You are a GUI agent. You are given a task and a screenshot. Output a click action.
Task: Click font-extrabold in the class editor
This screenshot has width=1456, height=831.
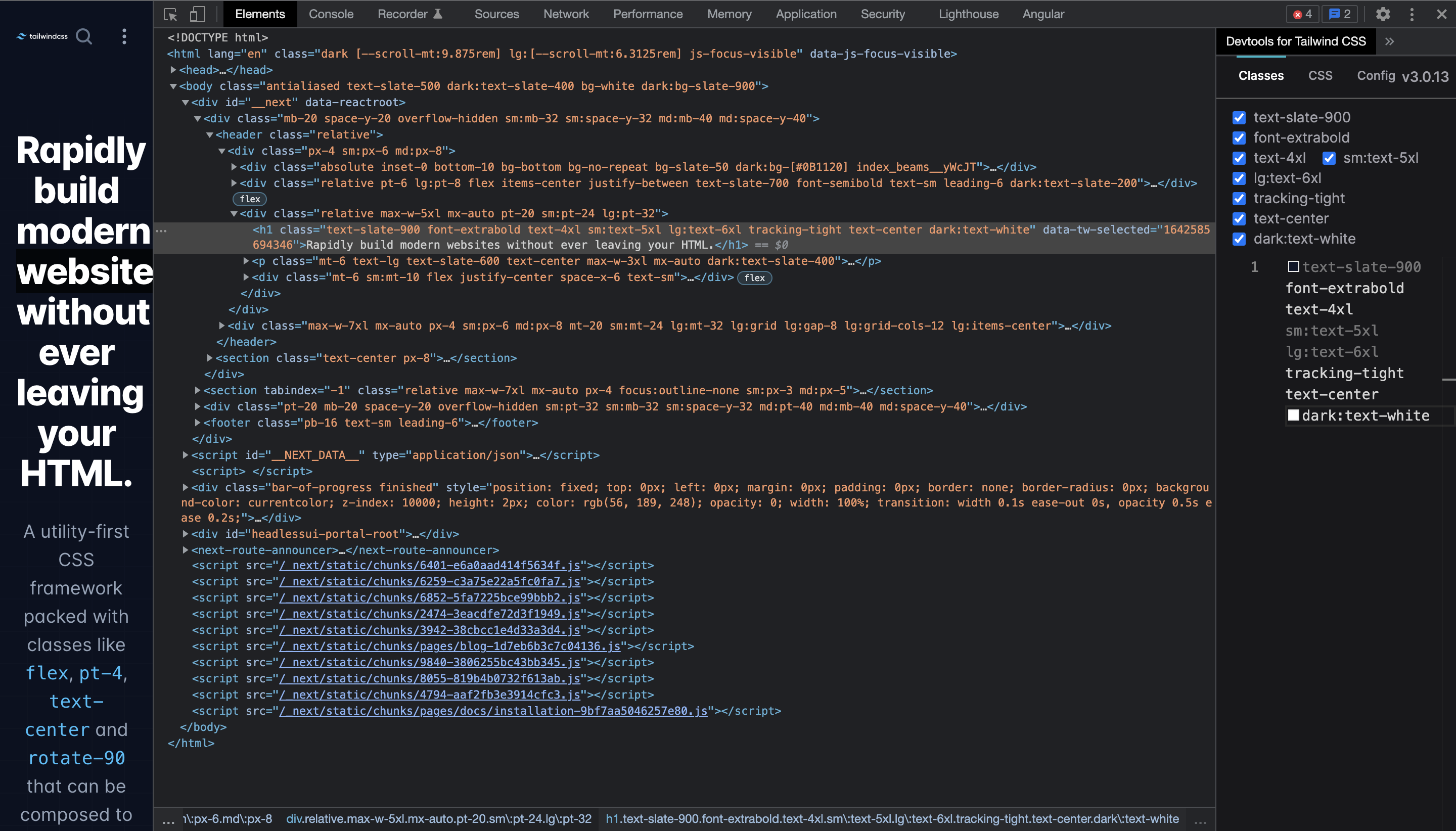point(1344,288)
